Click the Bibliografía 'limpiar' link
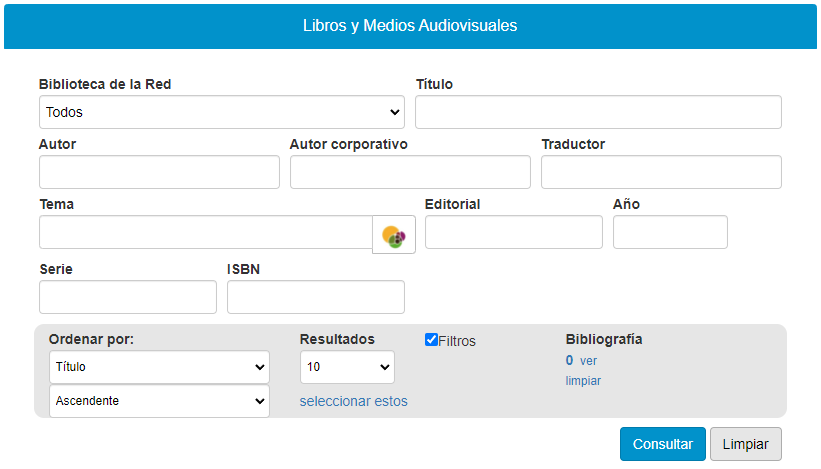 (x=583, y=381)
